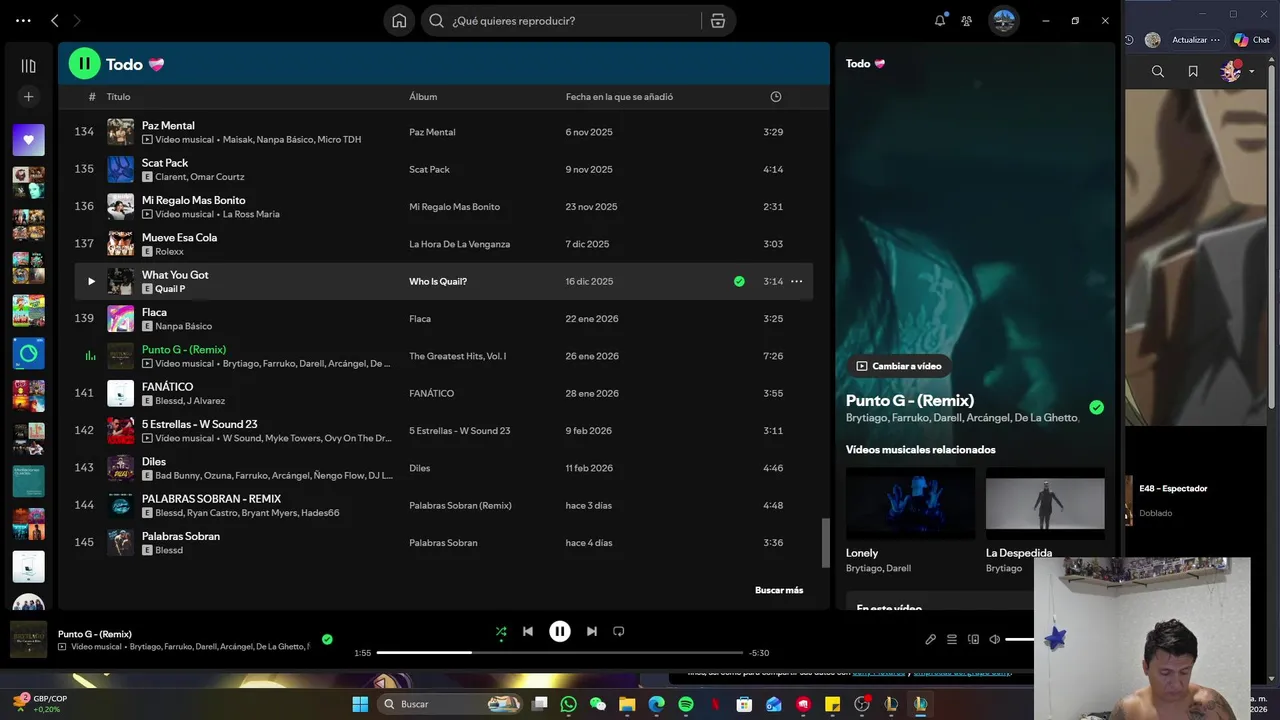Toggle saved checkmark in now-playing bar
The height and width of the screenshot is (720, 1280).
click(x=327, y=639)
